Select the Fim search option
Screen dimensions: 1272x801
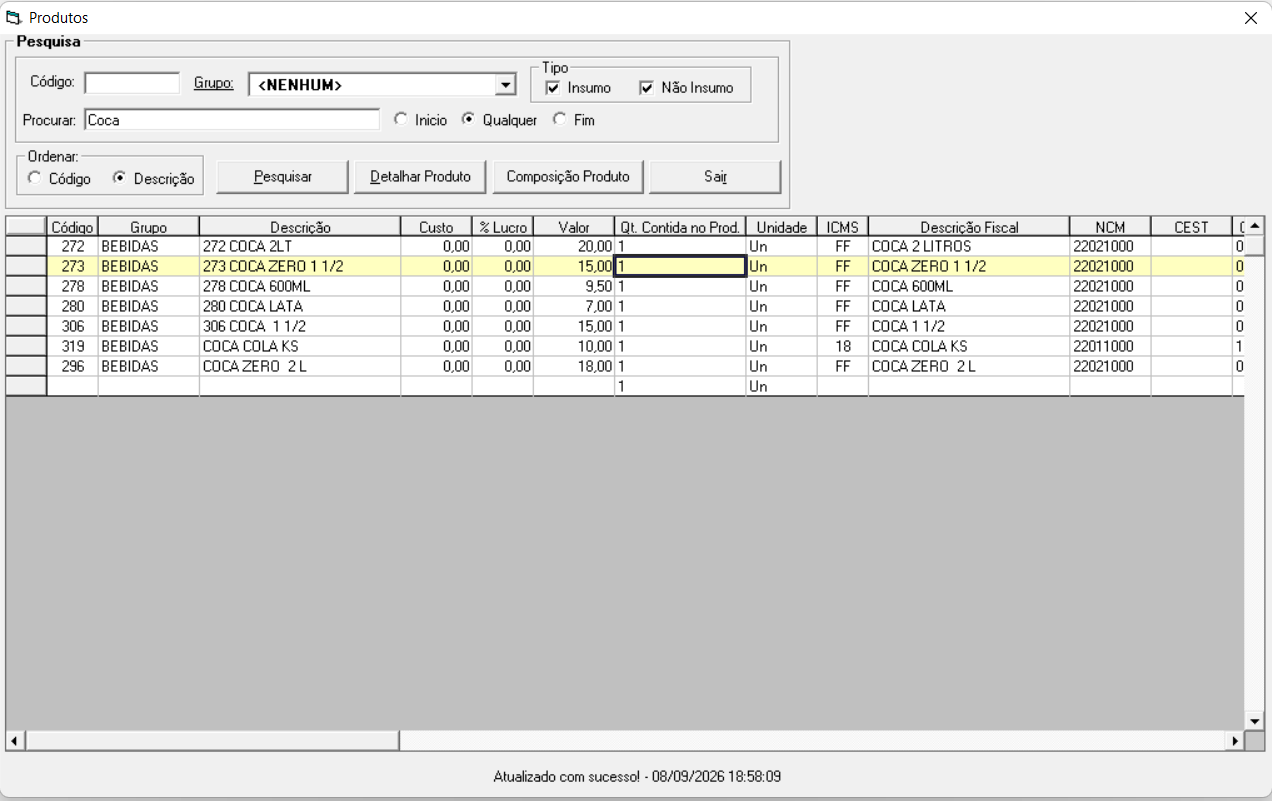[559, 119]
